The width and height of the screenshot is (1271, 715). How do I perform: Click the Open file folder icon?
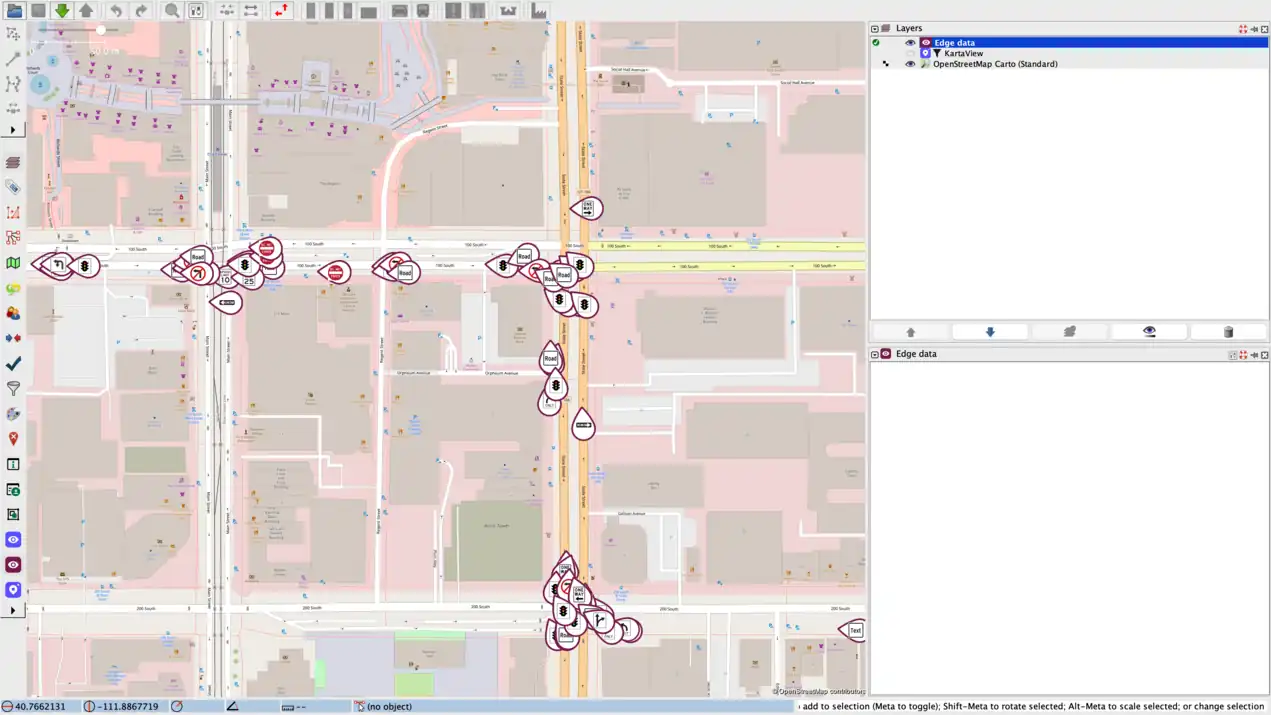14,11
